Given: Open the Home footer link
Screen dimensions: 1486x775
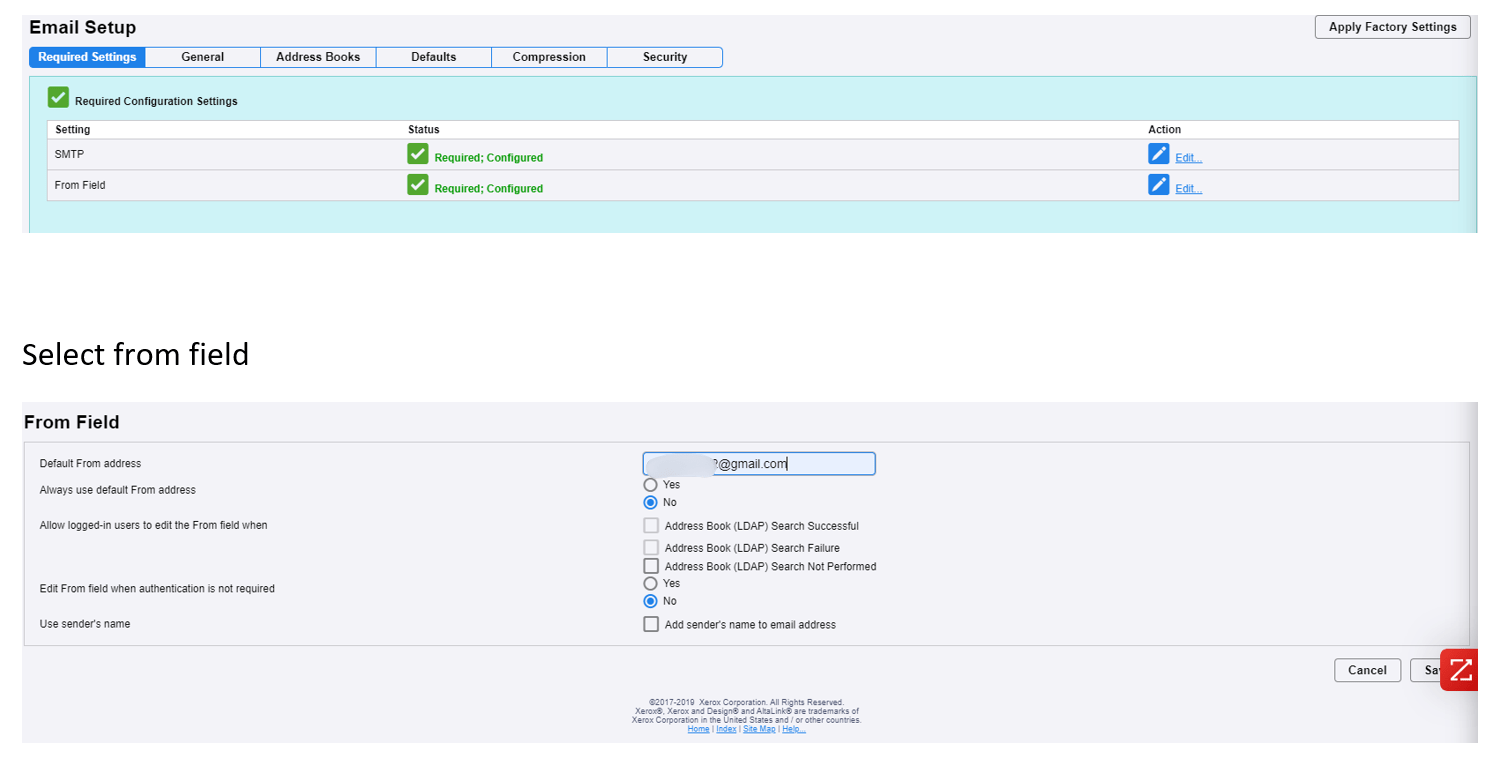Looking at the screenshot, I should [699, 729].
